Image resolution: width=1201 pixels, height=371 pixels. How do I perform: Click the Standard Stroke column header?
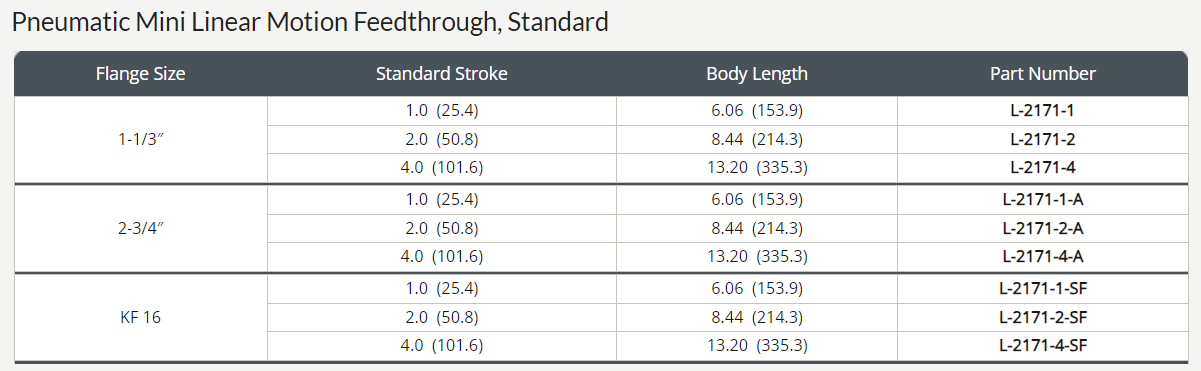coord(442,73)
